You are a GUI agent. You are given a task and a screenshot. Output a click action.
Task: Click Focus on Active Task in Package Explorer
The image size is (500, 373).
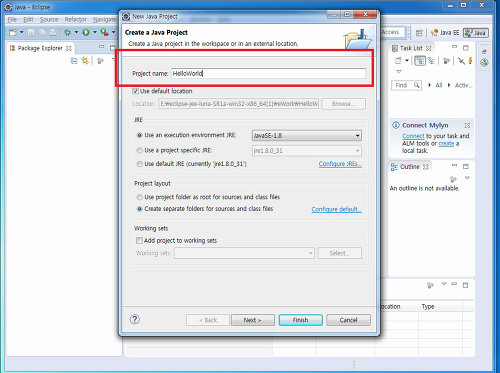coord(100,61)
